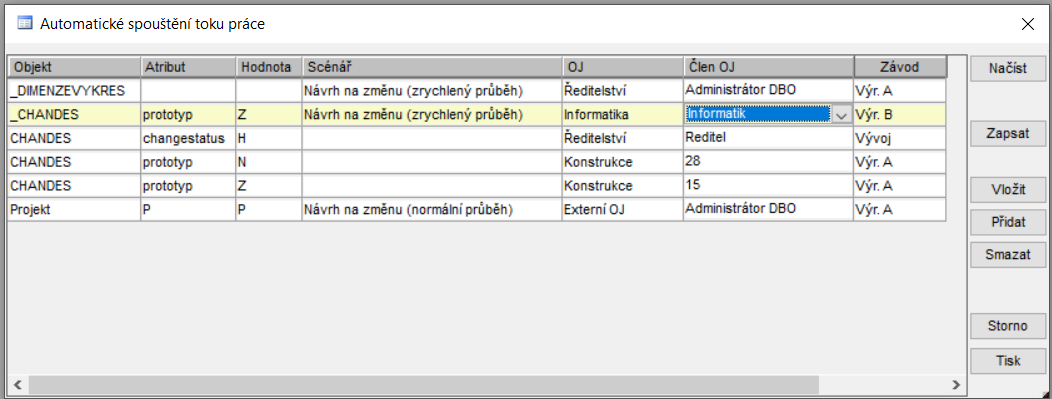The width and height of the screenshot is (1052, 399).
Task: Click the Administrátor DBO cell in Projekt row
Action: [769, 209]
